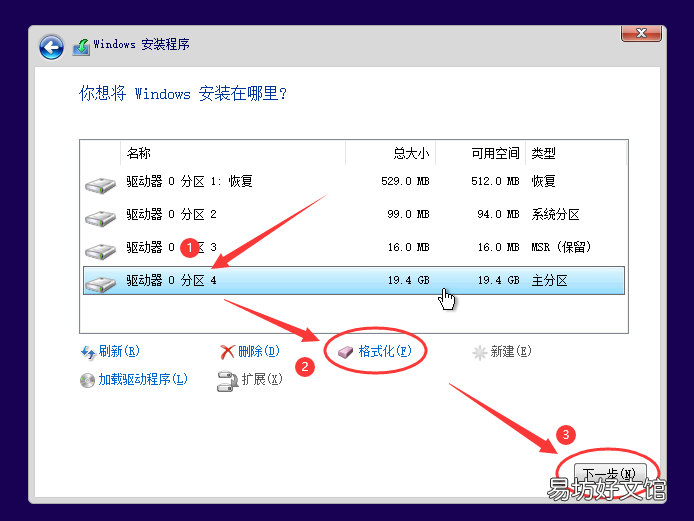Viewport: 694px width, 521px height.
Task: Go back using the blue arrow button
Action: pyautogui.click(x=51, y=47)
